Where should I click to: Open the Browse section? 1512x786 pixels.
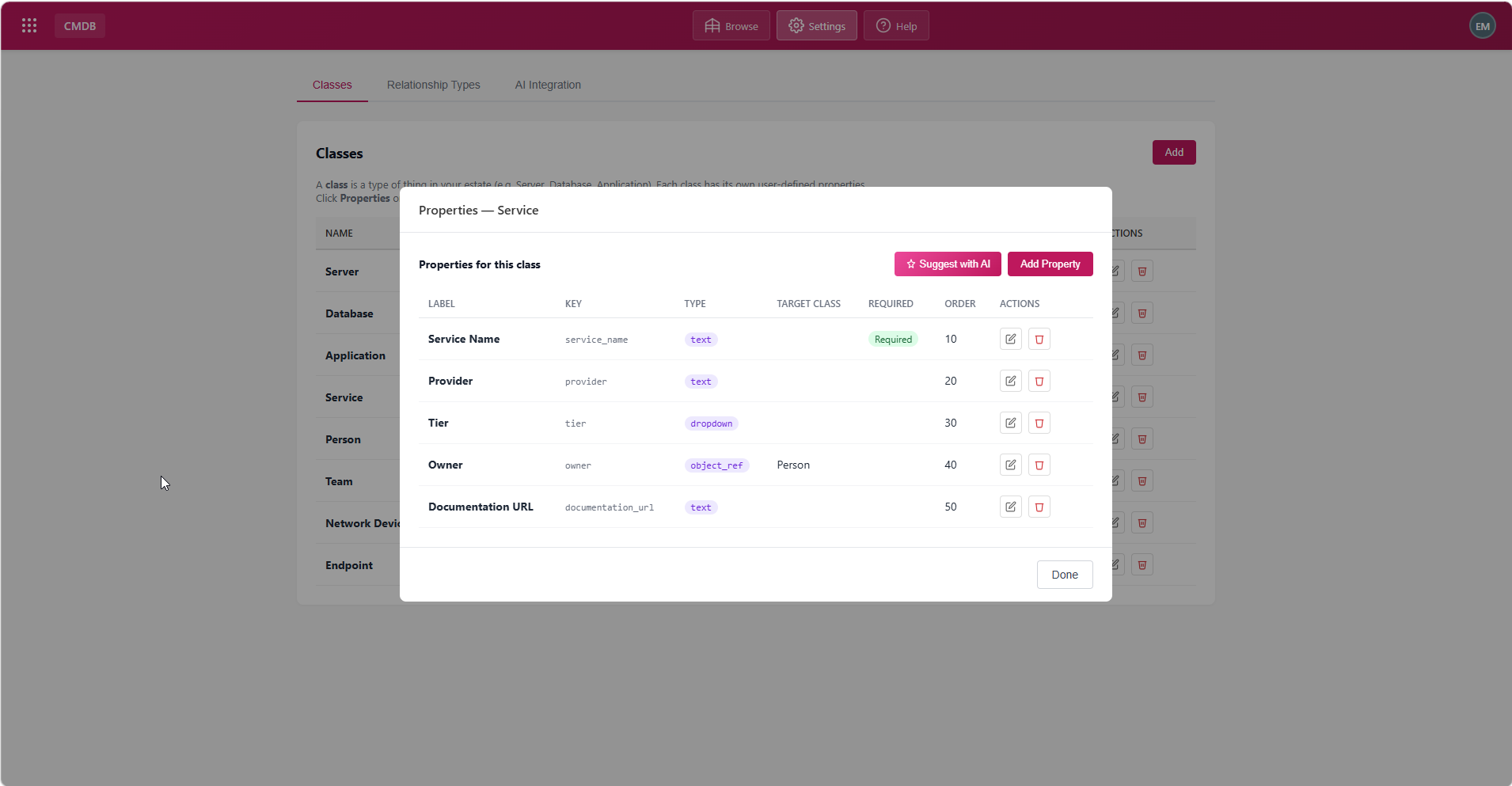pos(731,25)
